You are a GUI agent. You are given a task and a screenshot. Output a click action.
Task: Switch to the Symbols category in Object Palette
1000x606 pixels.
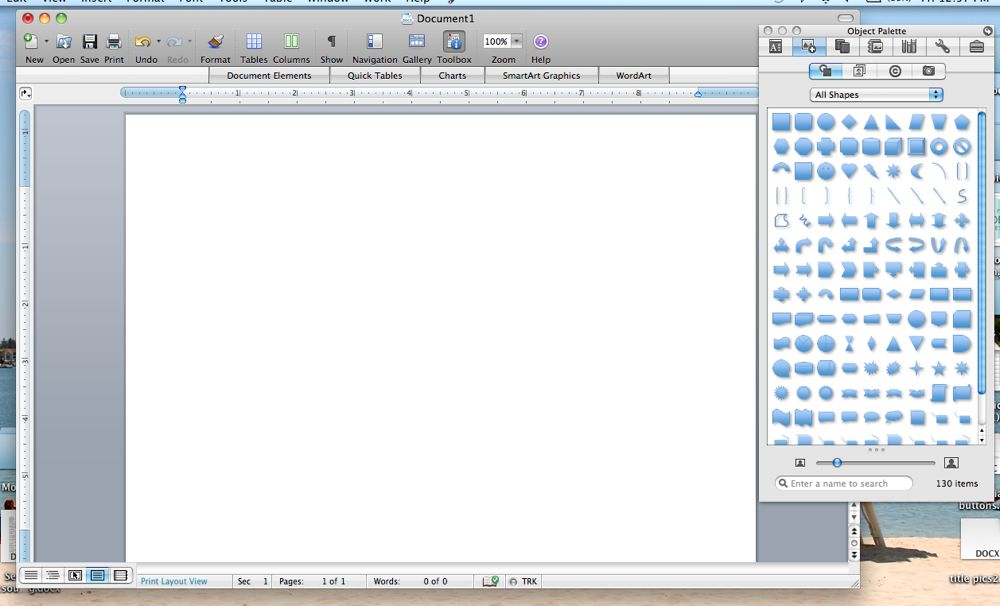892,70
